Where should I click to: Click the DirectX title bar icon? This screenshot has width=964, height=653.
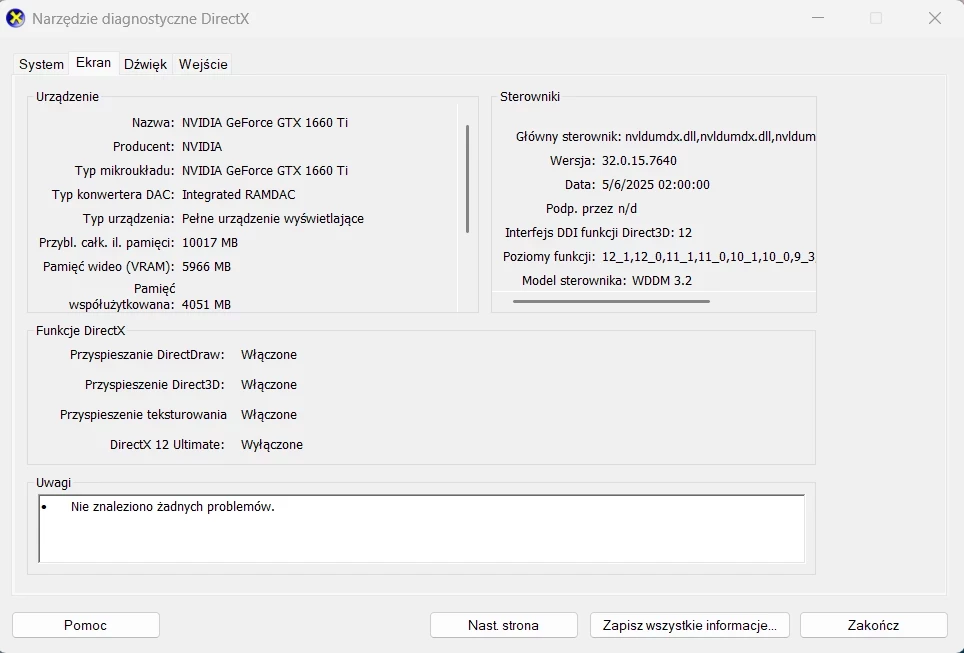pyautogui.click(x=15, y=18)
